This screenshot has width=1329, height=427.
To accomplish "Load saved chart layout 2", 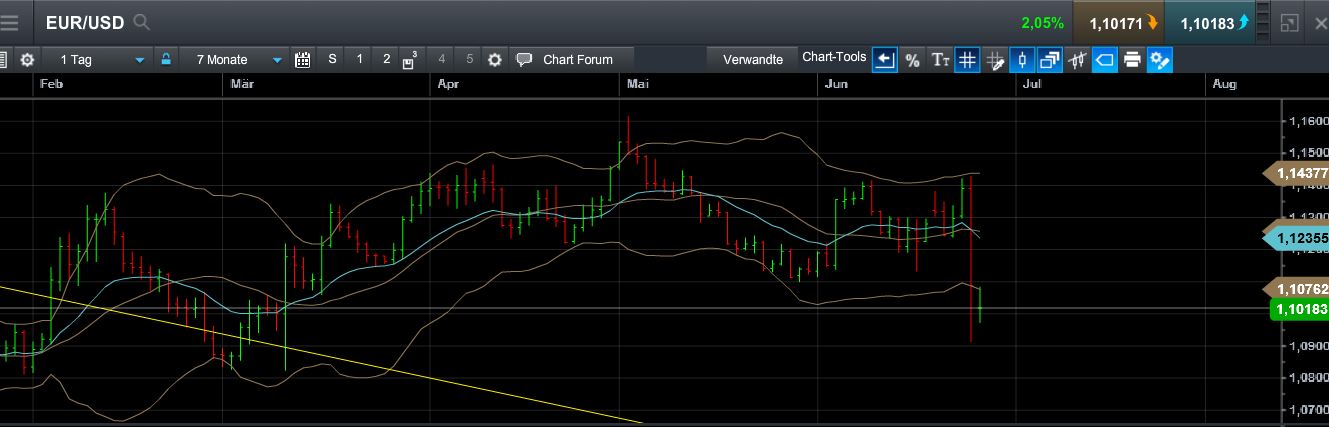I will tap(387, 60).
